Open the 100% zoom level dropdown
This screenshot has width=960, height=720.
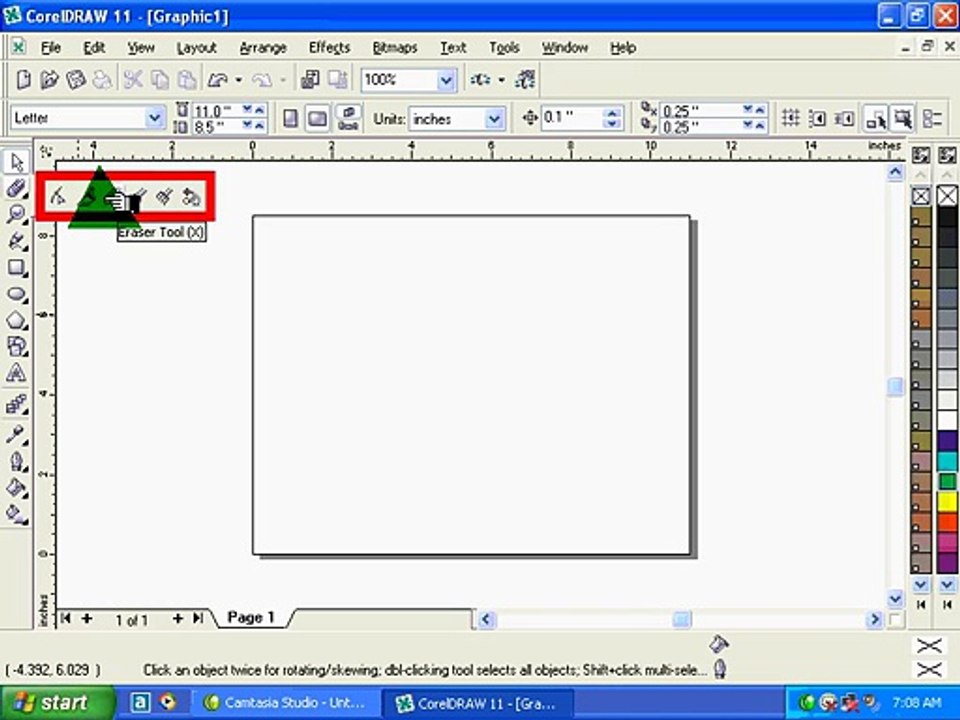(x=446, y=80)
